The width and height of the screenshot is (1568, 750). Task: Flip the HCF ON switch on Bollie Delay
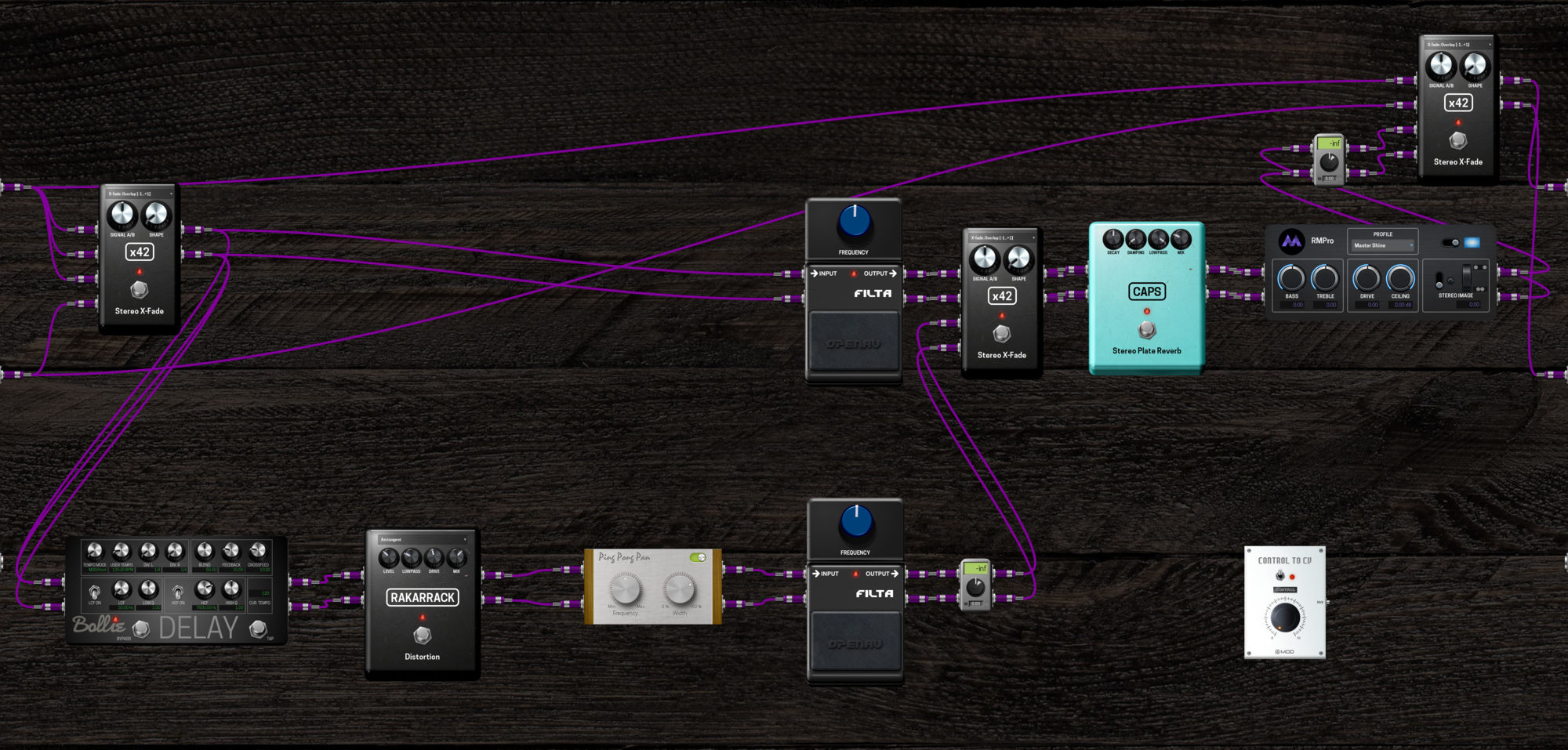(178, 591)
